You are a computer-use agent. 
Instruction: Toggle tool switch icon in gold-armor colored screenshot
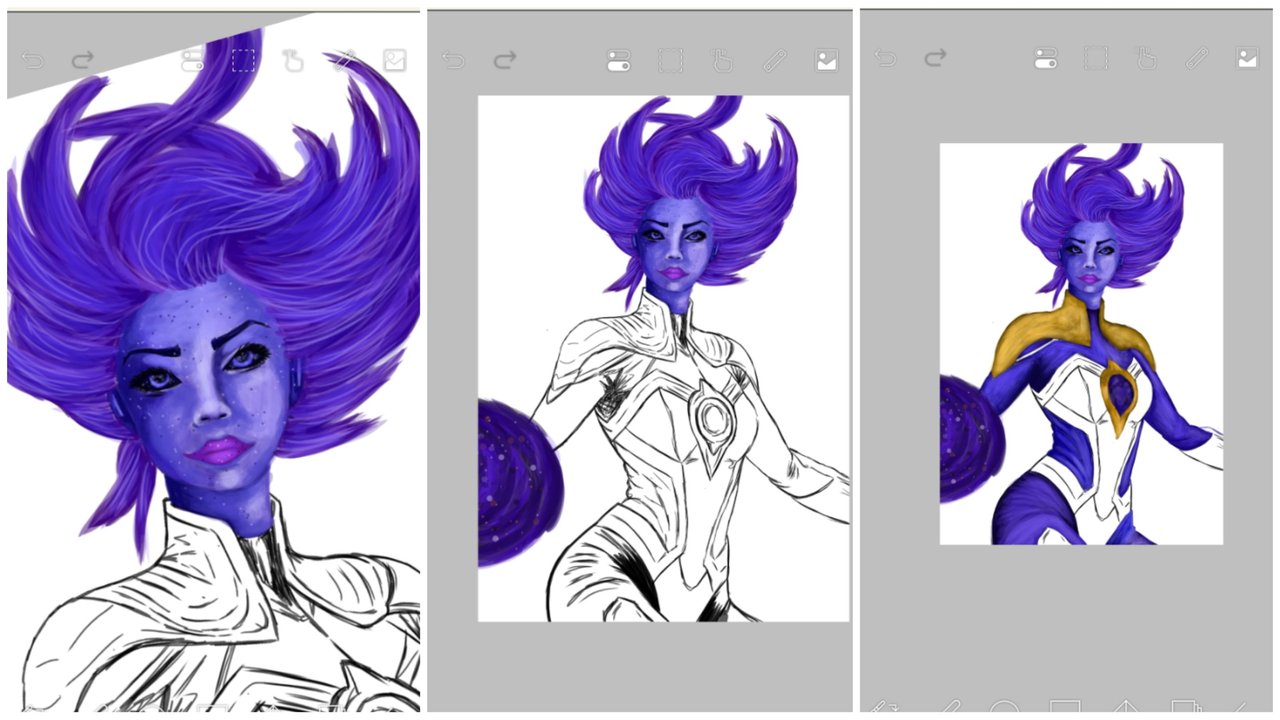(1046, 58)
